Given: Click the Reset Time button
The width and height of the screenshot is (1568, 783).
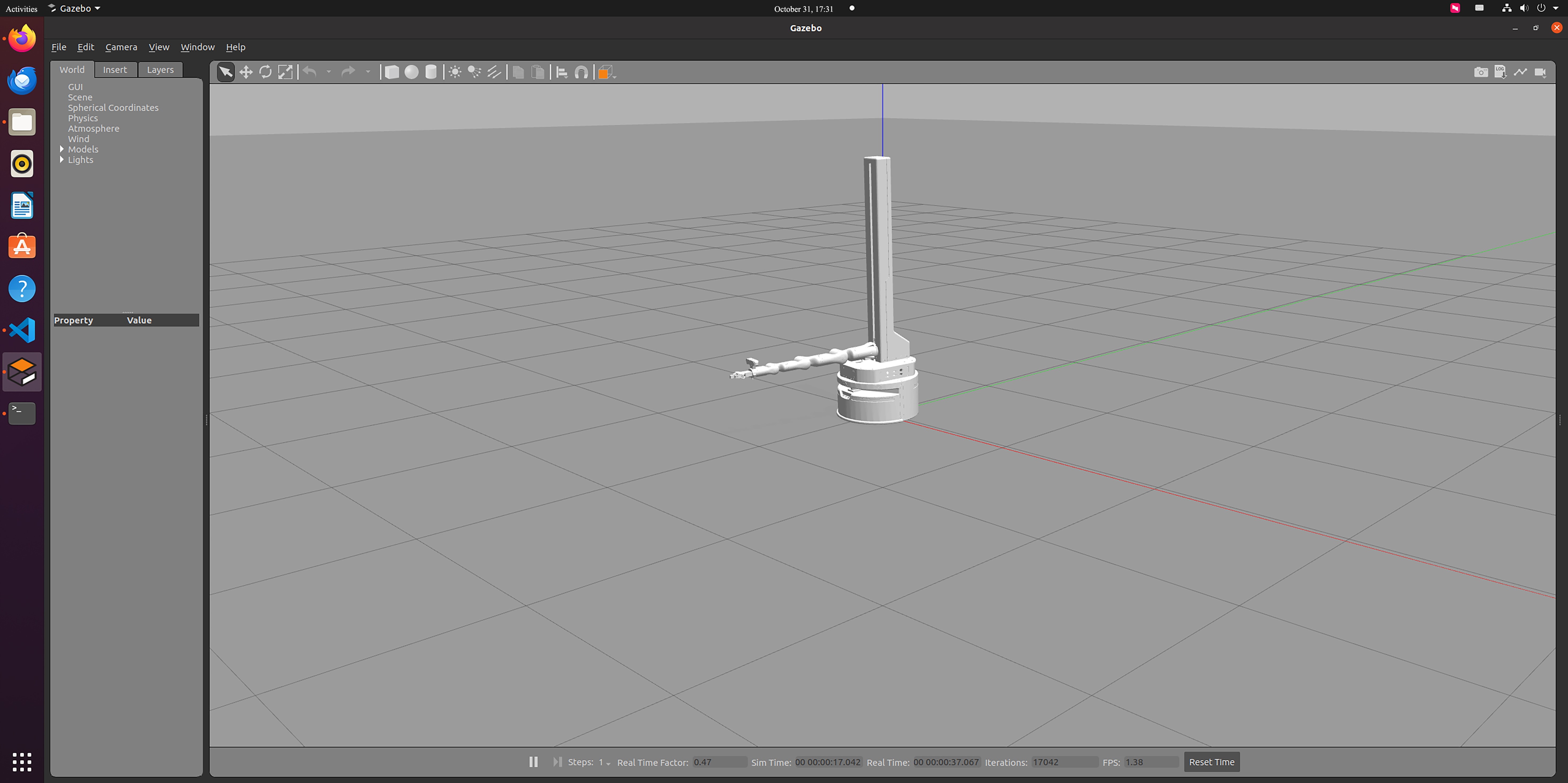Looking at the screenshot, I should (1211, 762).
